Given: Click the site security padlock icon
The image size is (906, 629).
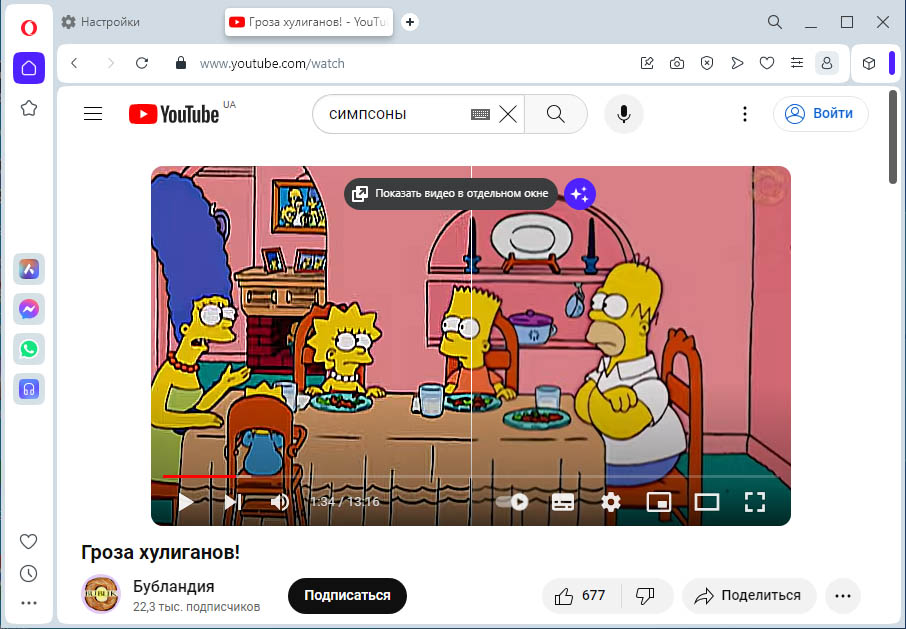Looking at the screenshot, I should [x=181, y=63].
